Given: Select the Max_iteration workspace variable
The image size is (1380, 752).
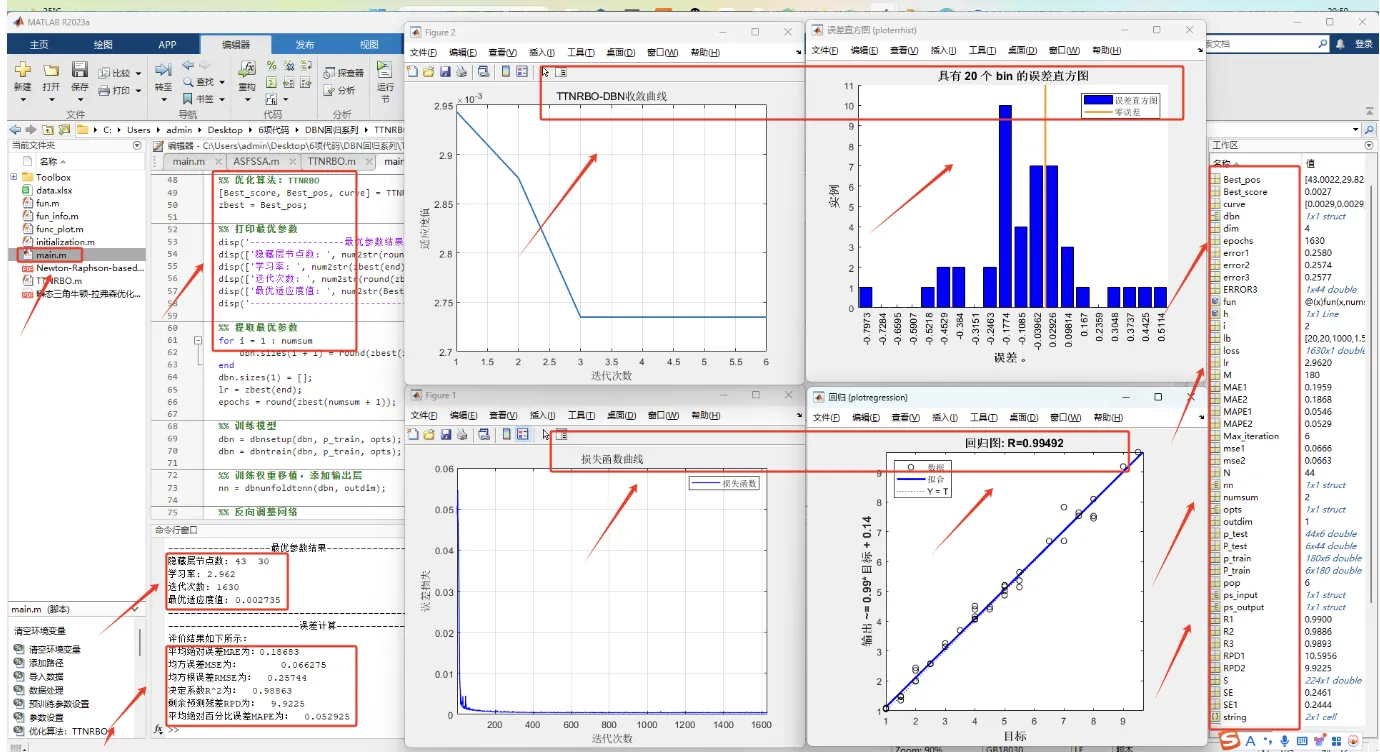Looking at the screenshot, I should pyautogui.click(x=1250, y=436).
